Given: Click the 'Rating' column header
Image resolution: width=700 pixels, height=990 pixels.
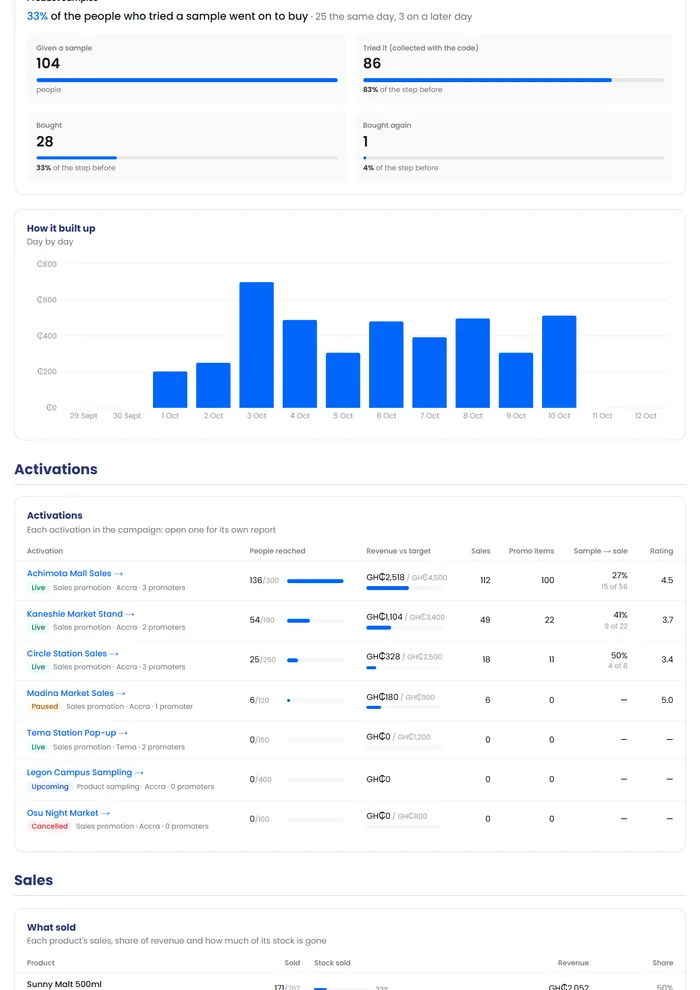Looking at the screenshot, I should (661, 551).
